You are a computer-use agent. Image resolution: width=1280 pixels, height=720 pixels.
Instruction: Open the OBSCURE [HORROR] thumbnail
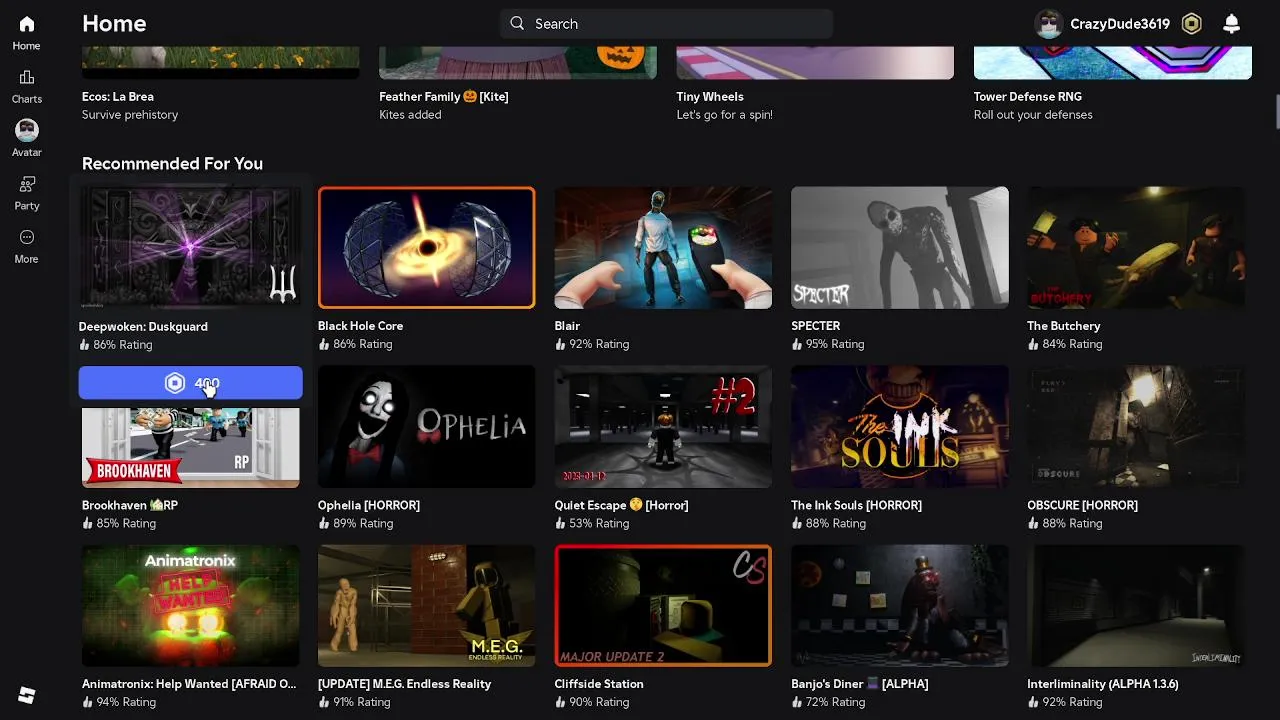click(1136, 427)
